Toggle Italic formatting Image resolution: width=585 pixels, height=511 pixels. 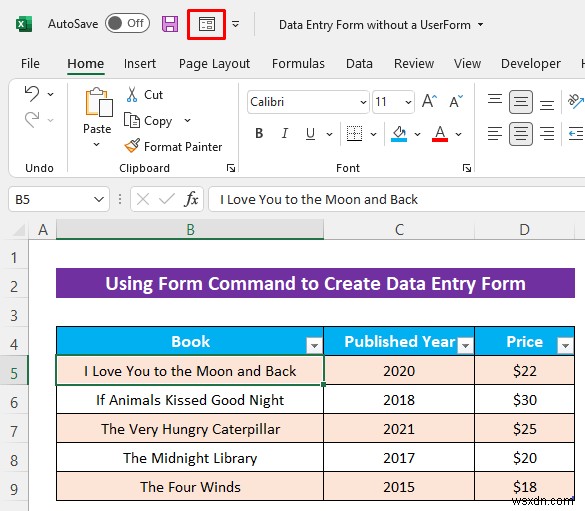pyautogui.click(x=285, y=134)
